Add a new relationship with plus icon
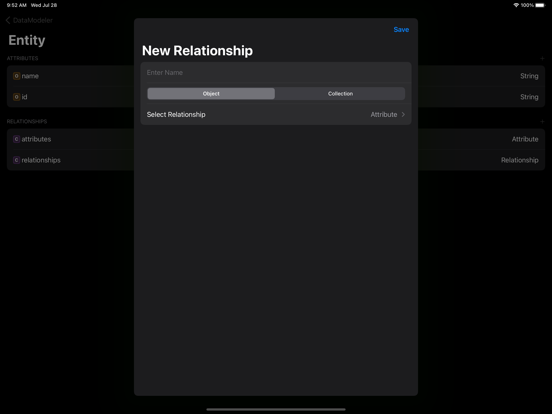Viewport: 552px width, 414px height. pos(542,121)
